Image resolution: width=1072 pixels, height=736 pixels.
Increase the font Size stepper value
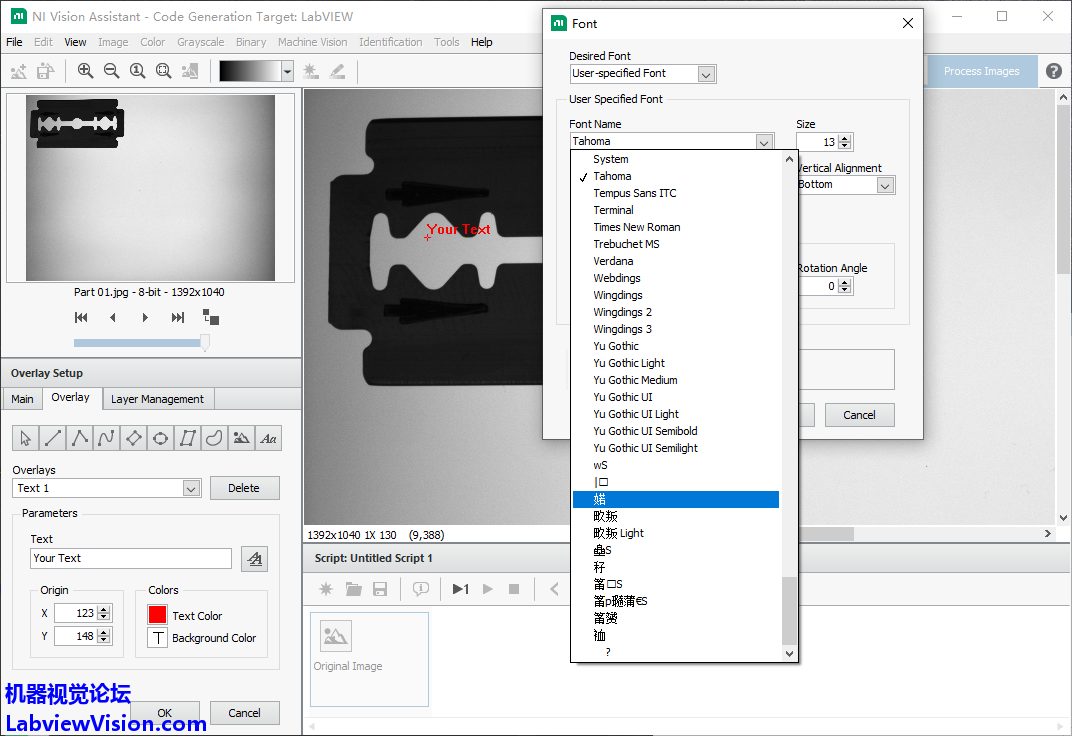pos(845,138)
